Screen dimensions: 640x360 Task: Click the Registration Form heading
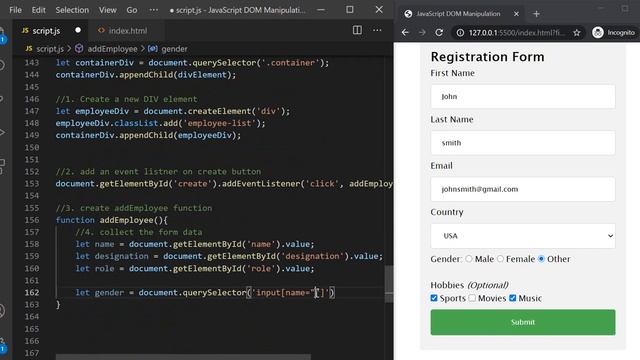[487, 57]
